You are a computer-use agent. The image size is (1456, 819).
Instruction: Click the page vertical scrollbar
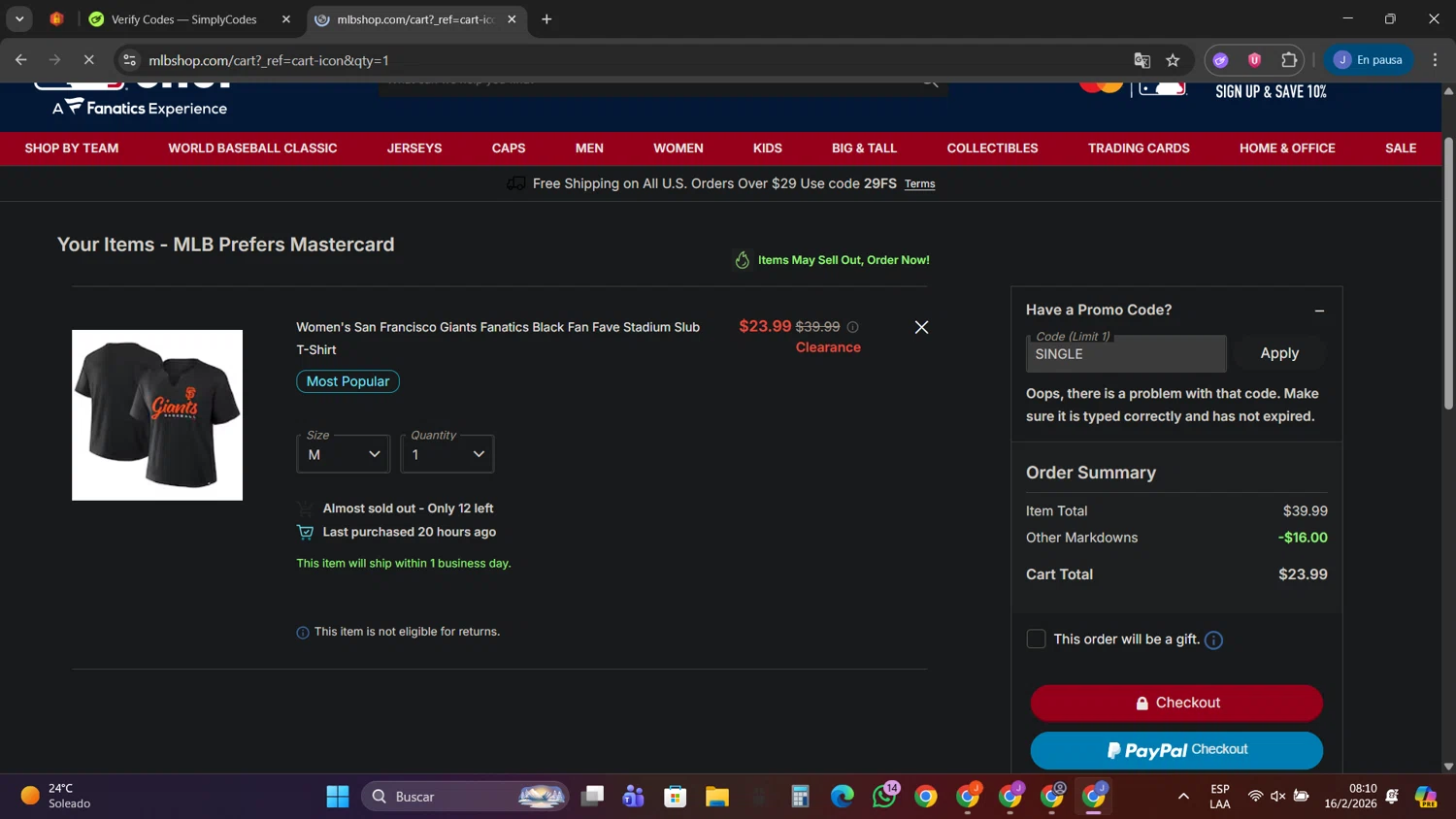1448,274
